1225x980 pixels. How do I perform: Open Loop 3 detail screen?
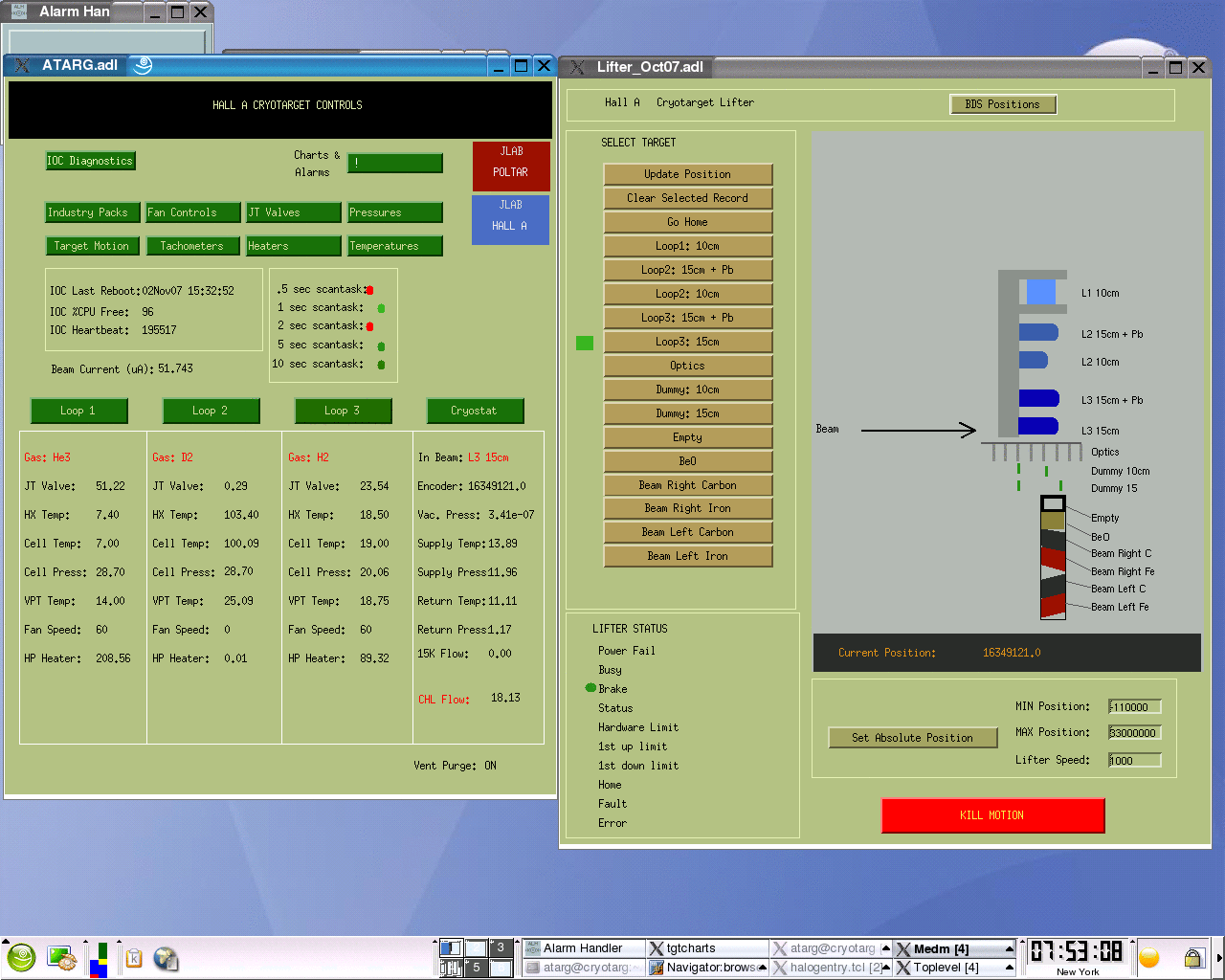(x=344, y=411)
